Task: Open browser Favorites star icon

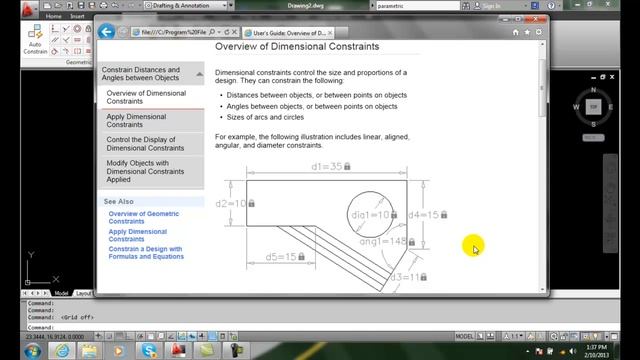Action: tap(527, 32)
